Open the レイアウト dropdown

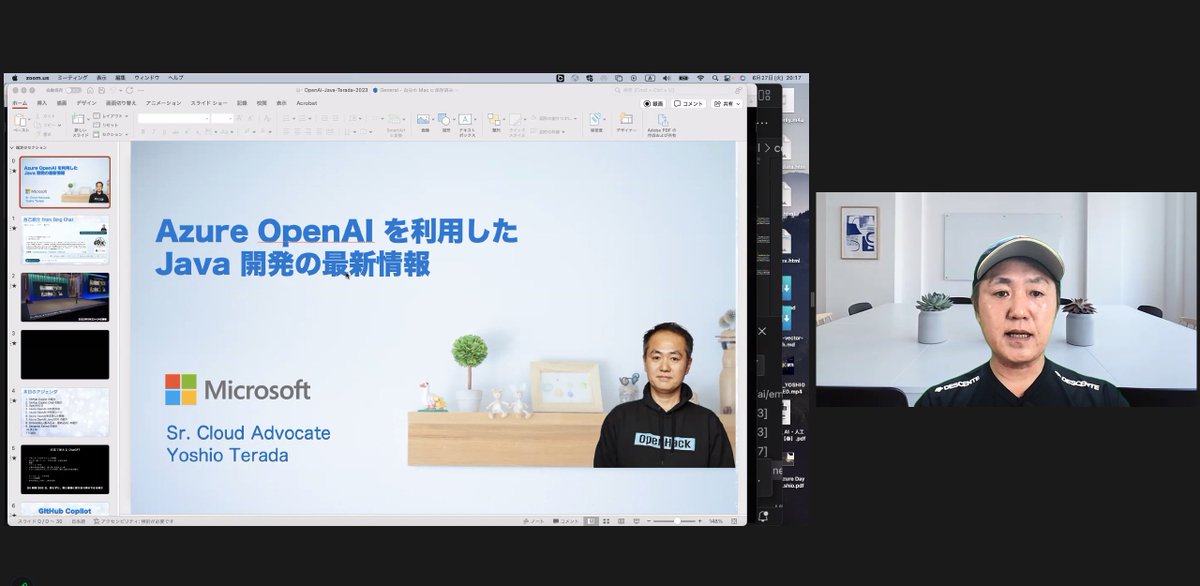pyautogui.click(x=110, y=115)
